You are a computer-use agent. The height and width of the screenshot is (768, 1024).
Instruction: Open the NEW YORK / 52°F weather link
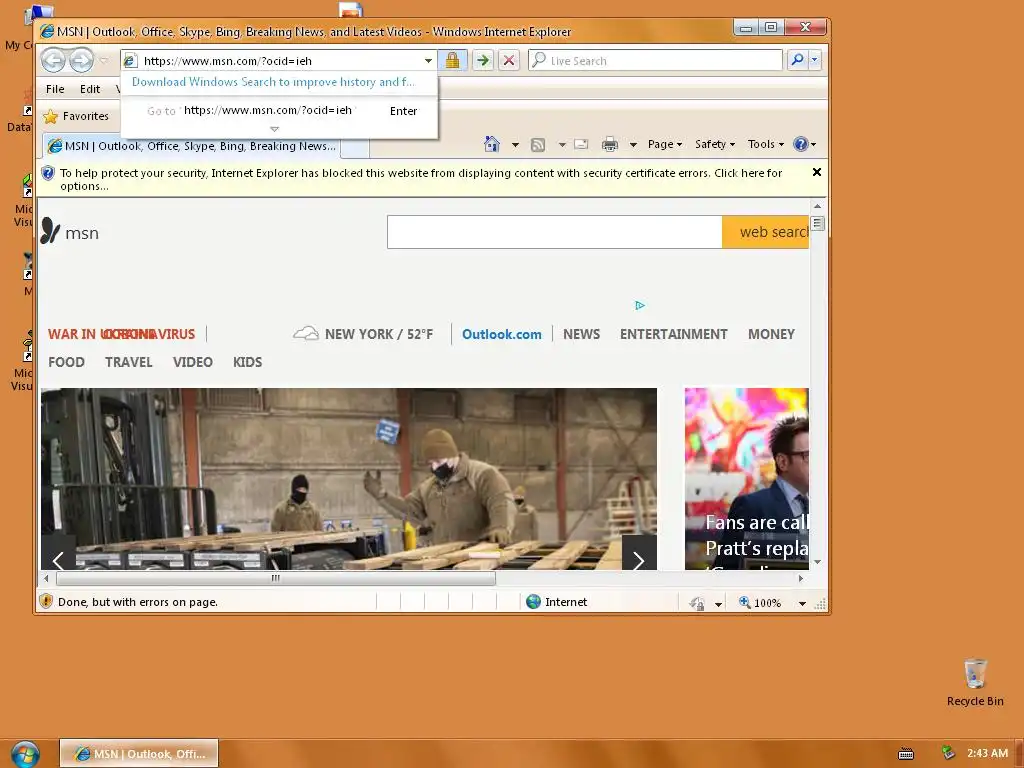tap(363, 334)
